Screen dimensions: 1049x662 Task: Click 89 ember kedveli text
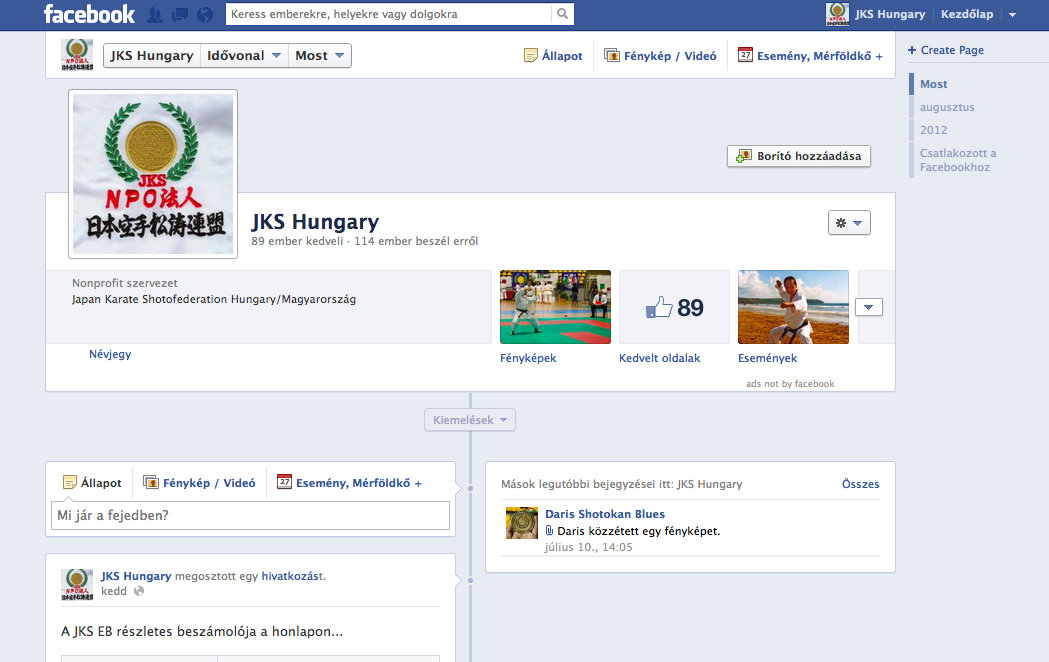297,241
